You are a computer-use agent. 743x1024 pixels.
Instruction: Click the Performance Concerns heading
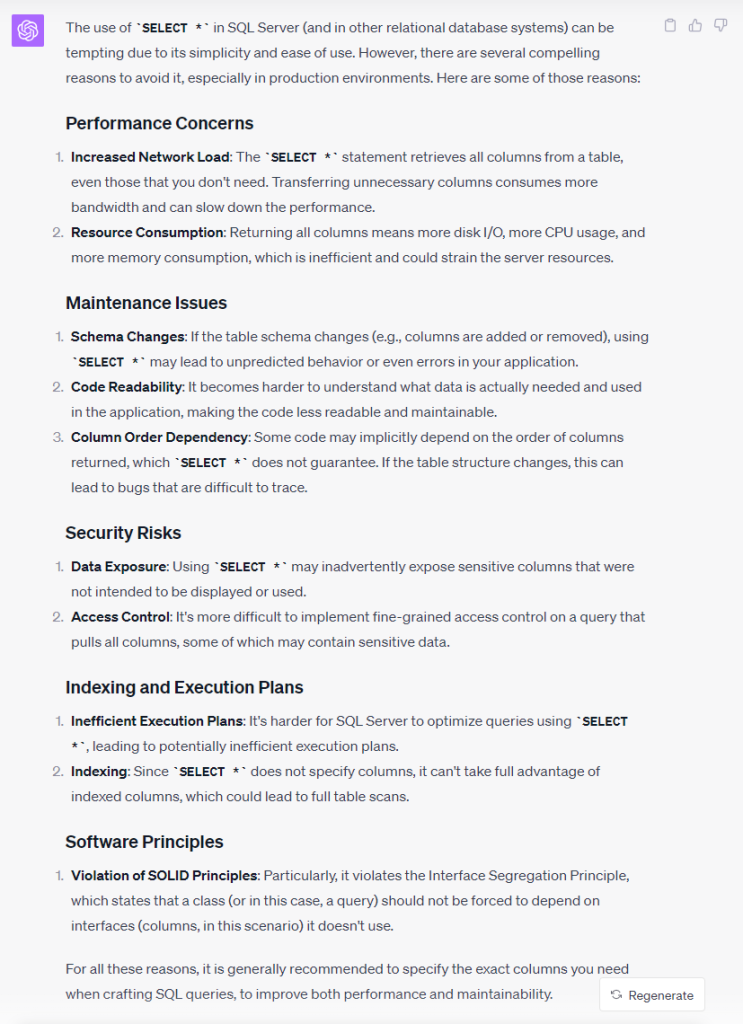(159, 123)
